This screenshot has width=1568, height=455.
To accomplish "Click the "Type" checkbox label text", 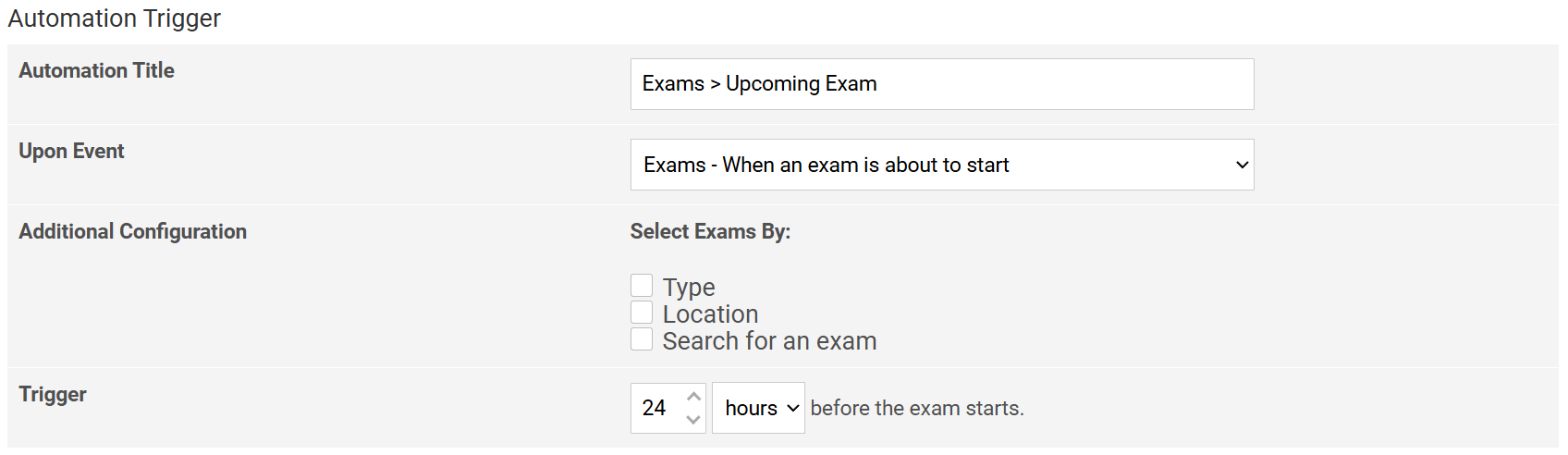I will coord(689,288).
